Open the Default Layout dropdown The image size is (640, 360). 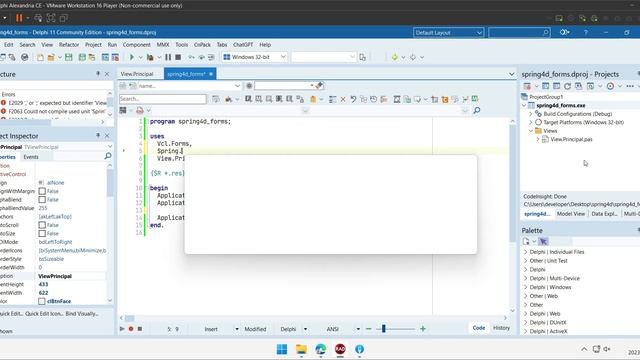pyautogui.click(x=479, y=33)
